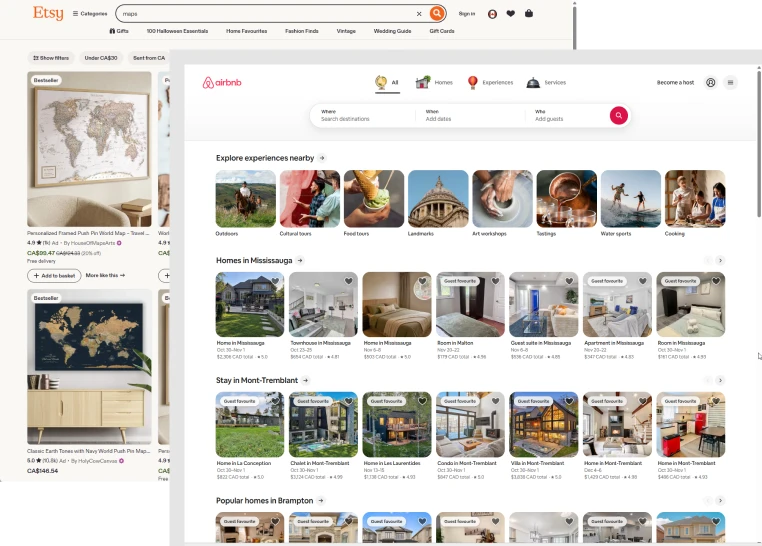
Task: Select the All tab on Airbnb
Action: (387, 83)
